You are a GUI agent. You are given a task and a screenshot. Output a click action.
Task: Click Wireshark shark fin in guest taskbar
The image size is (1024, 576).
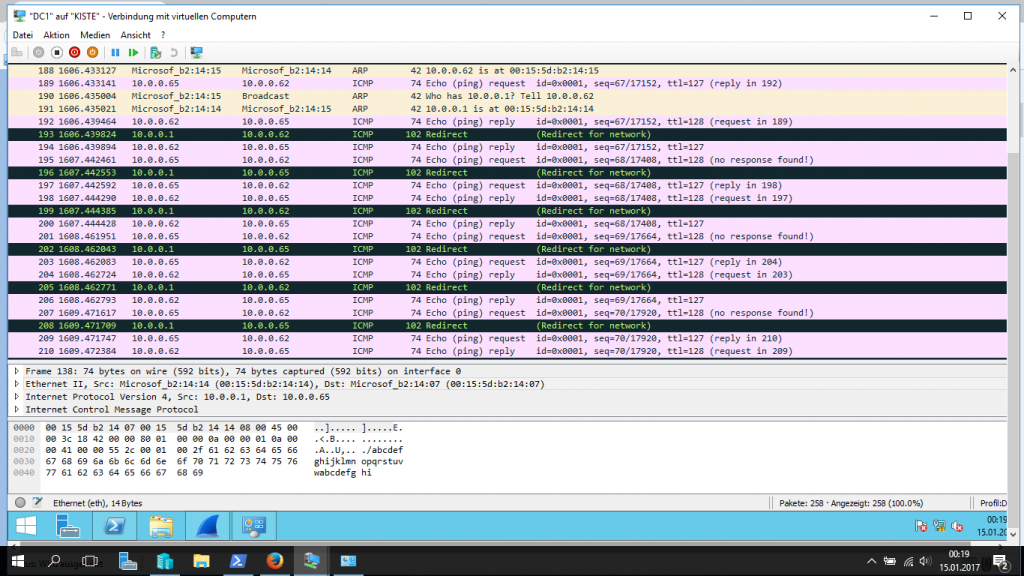click(207, 526)
